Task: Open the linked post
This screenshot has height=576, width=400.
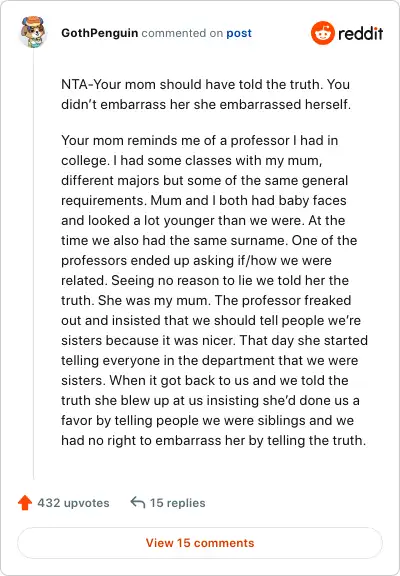Action: (x=239, y=33)
